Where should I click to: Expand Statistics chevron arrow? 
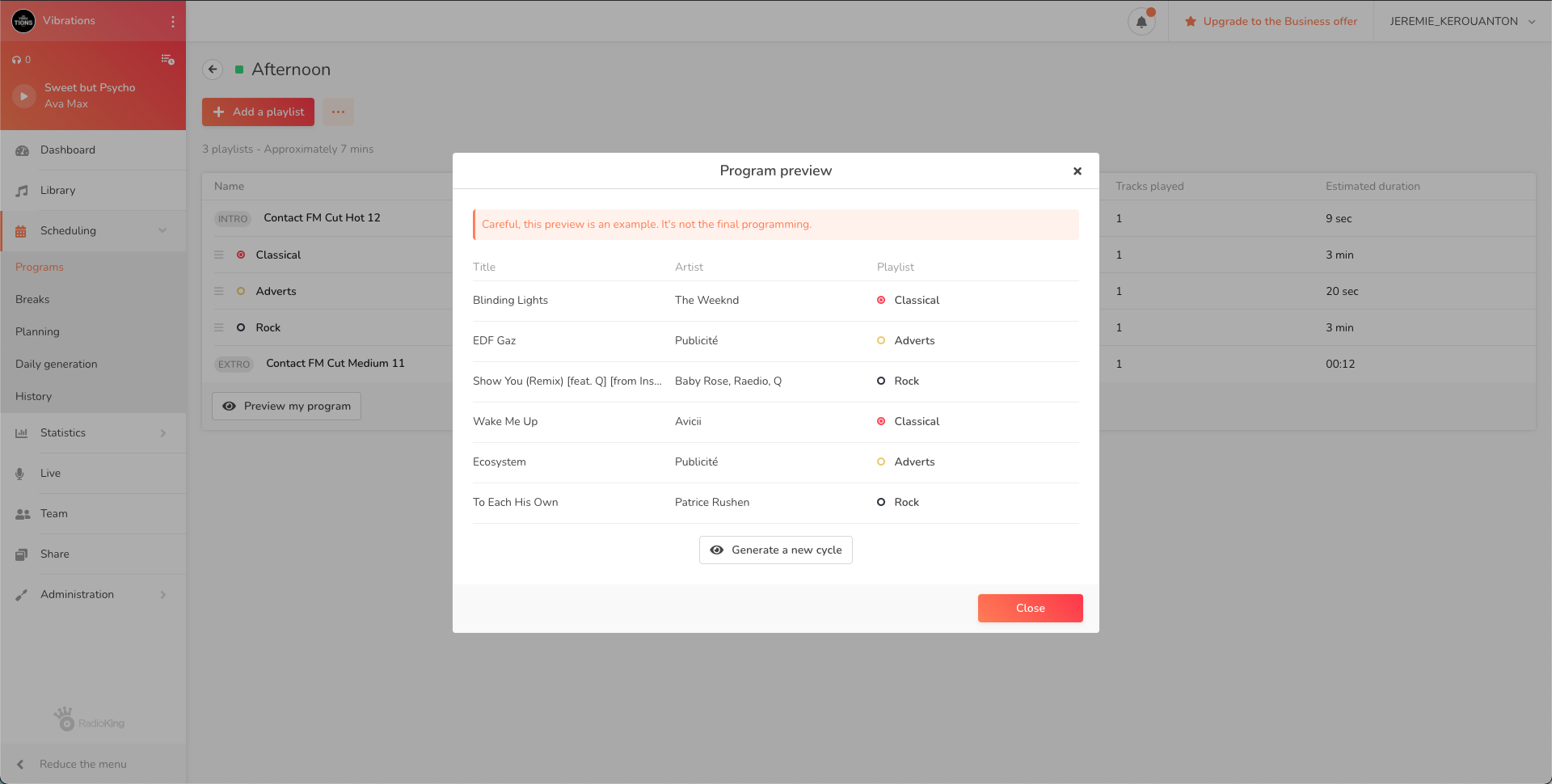pyautogui.click(x=162, y=433)
